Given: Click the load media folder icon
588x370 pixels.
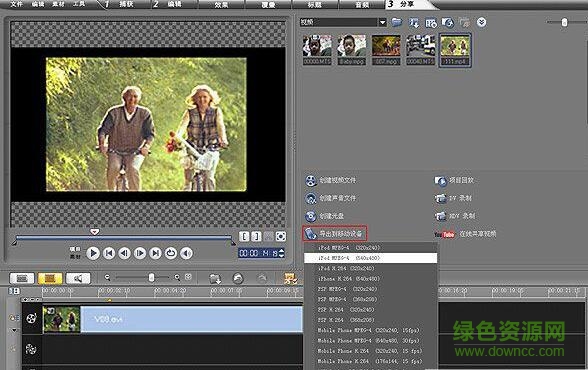Looking at the screenshot, I should tap(397, 22).
